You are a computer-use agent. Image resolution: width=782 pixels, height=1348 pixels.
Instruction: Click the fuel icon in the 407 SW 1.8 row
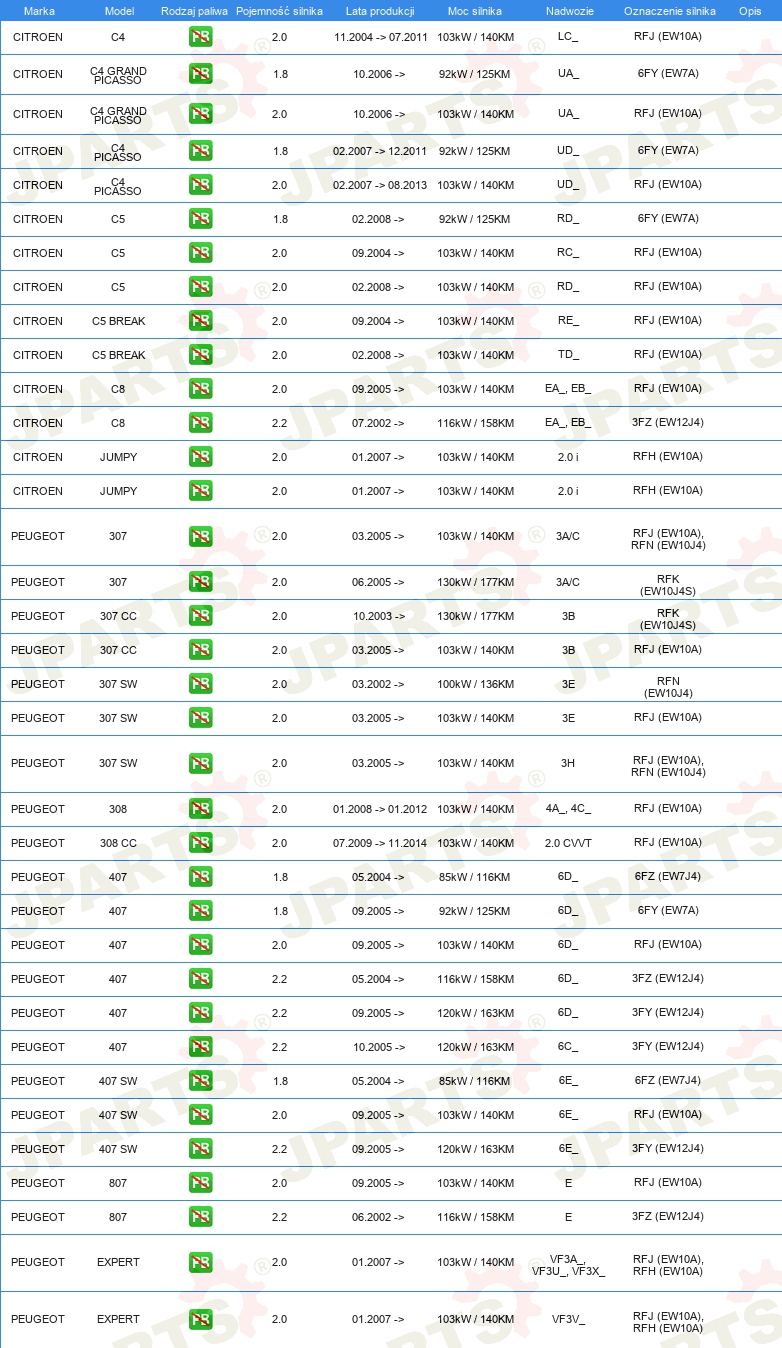pyautogui.click(x=201, y=1082)
